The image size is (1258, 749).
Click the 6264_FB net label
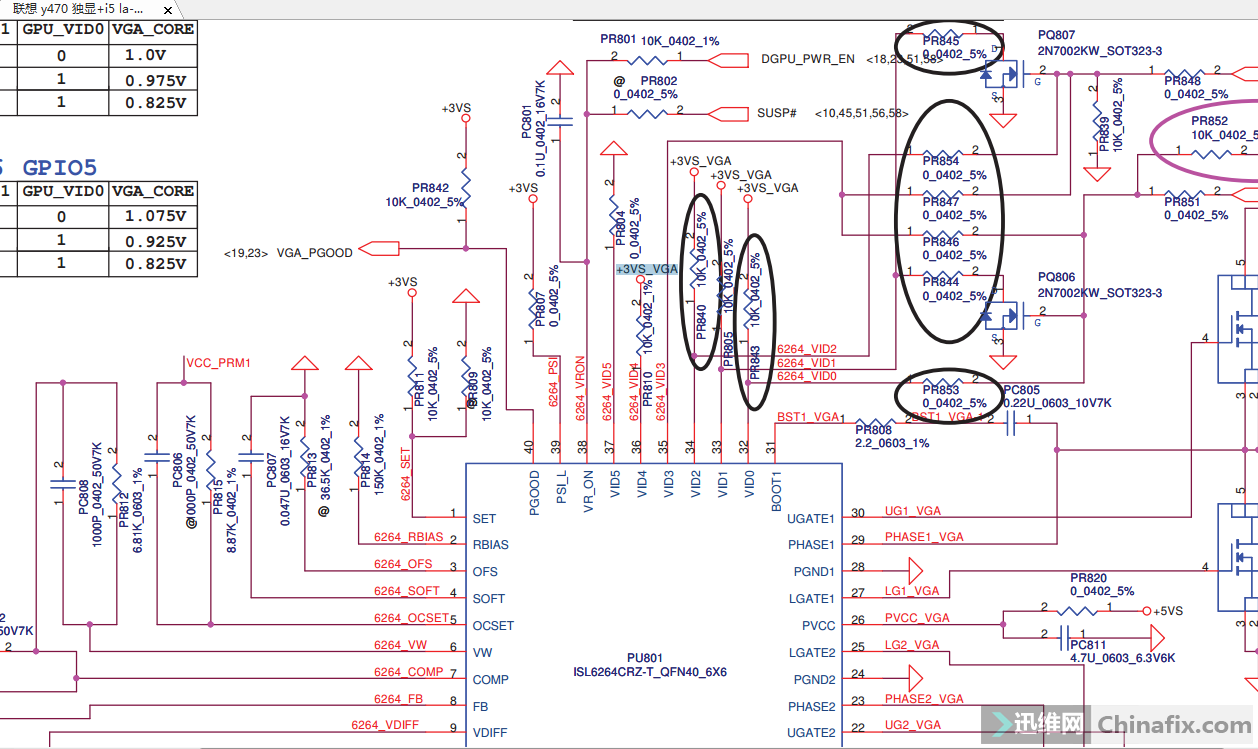(398, 699)
